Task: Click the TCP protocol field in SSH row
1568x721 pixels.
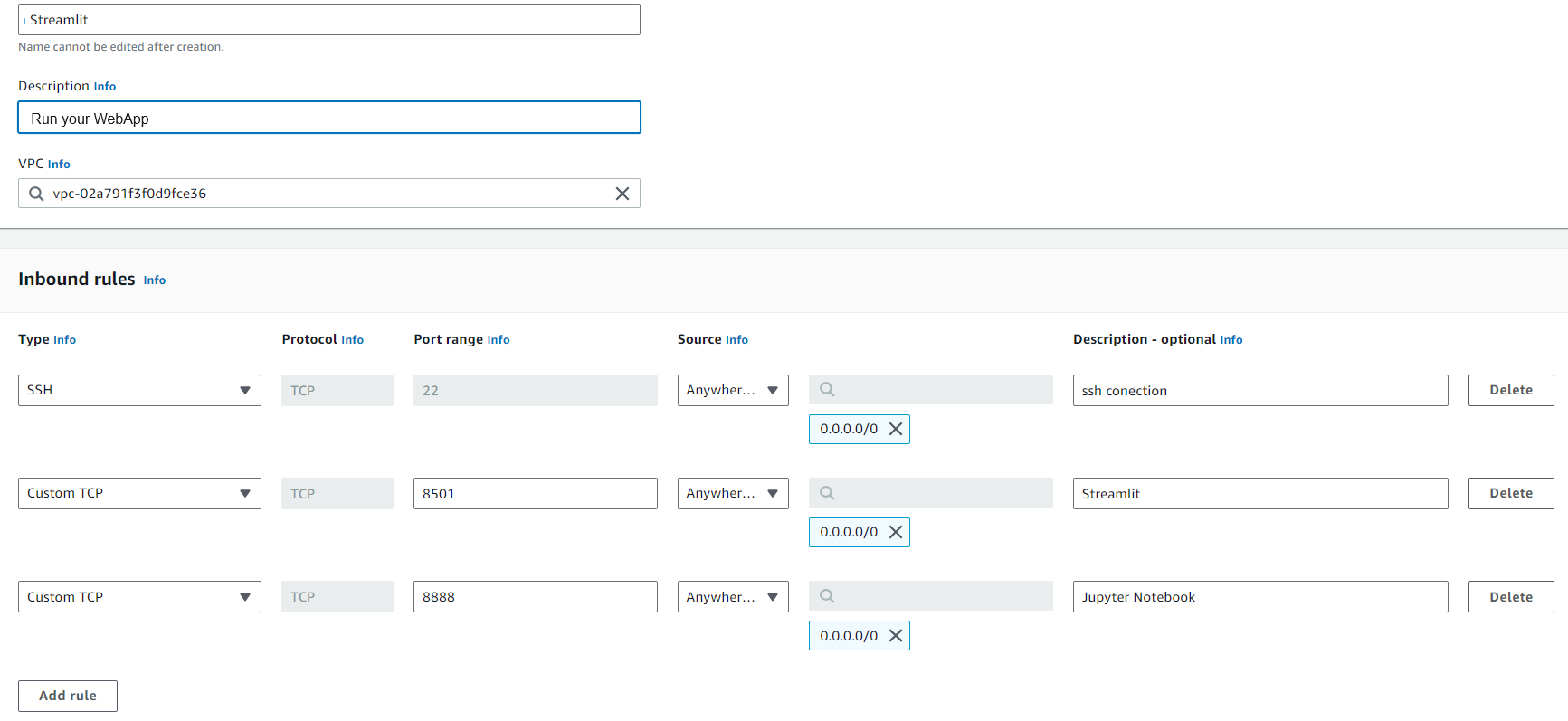Action: click(337, 390)
